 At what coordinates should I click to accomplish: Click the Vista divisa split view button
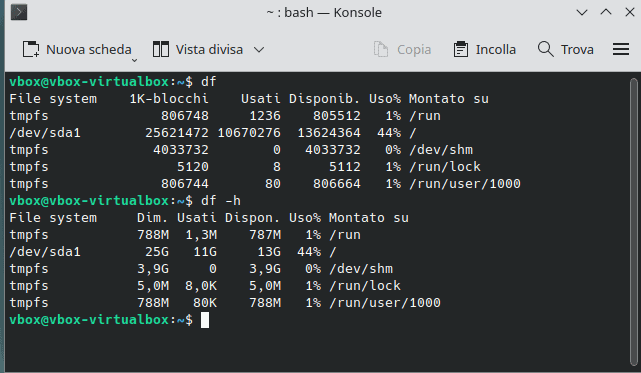[x=198, y=49]
